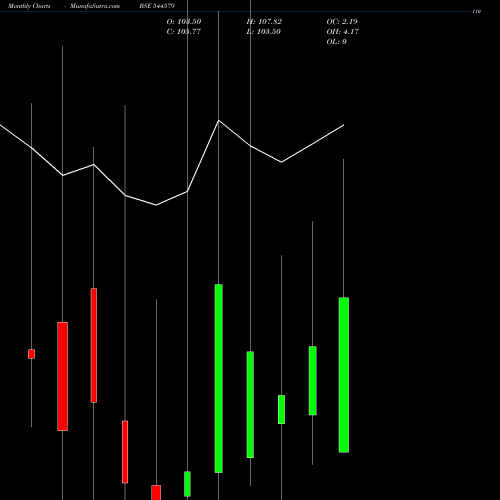This screenshot has width=500, height=500.
Task: Select the 'OL: 0' value
Action: pos(337,42)
